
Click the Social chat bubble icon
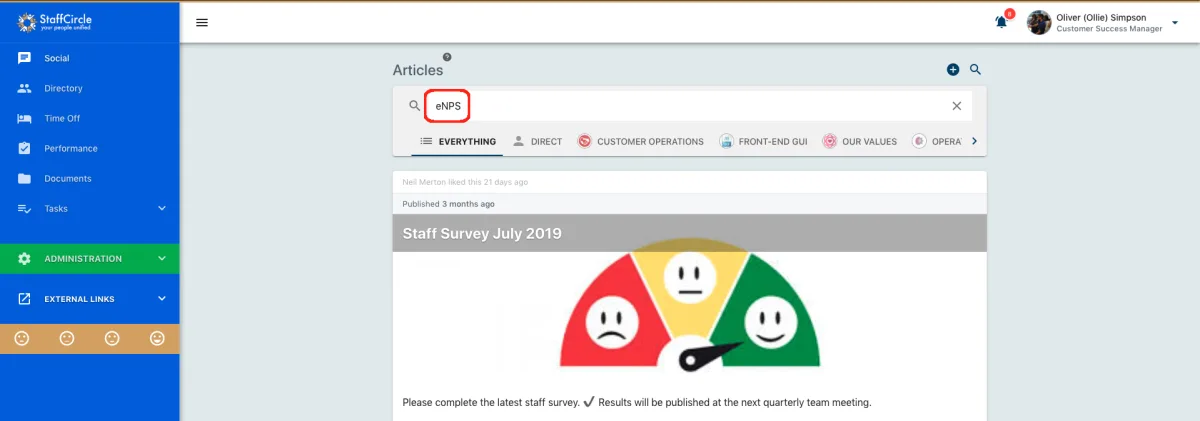25,58
